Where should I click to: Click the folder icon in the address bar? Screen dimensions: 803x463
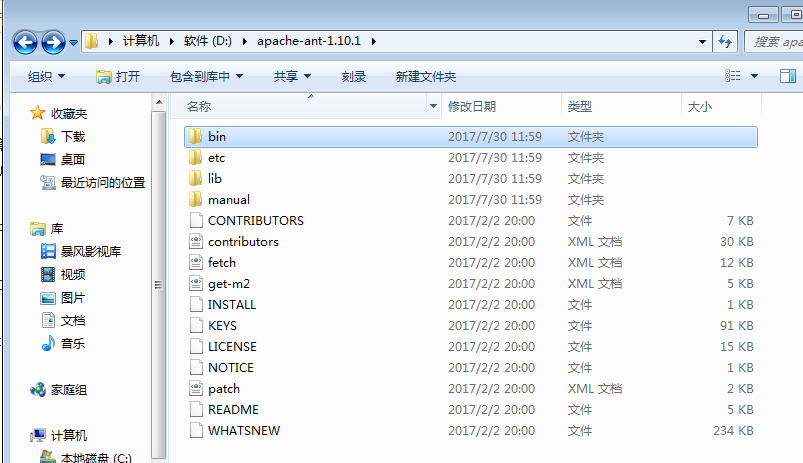pos(92,41)
